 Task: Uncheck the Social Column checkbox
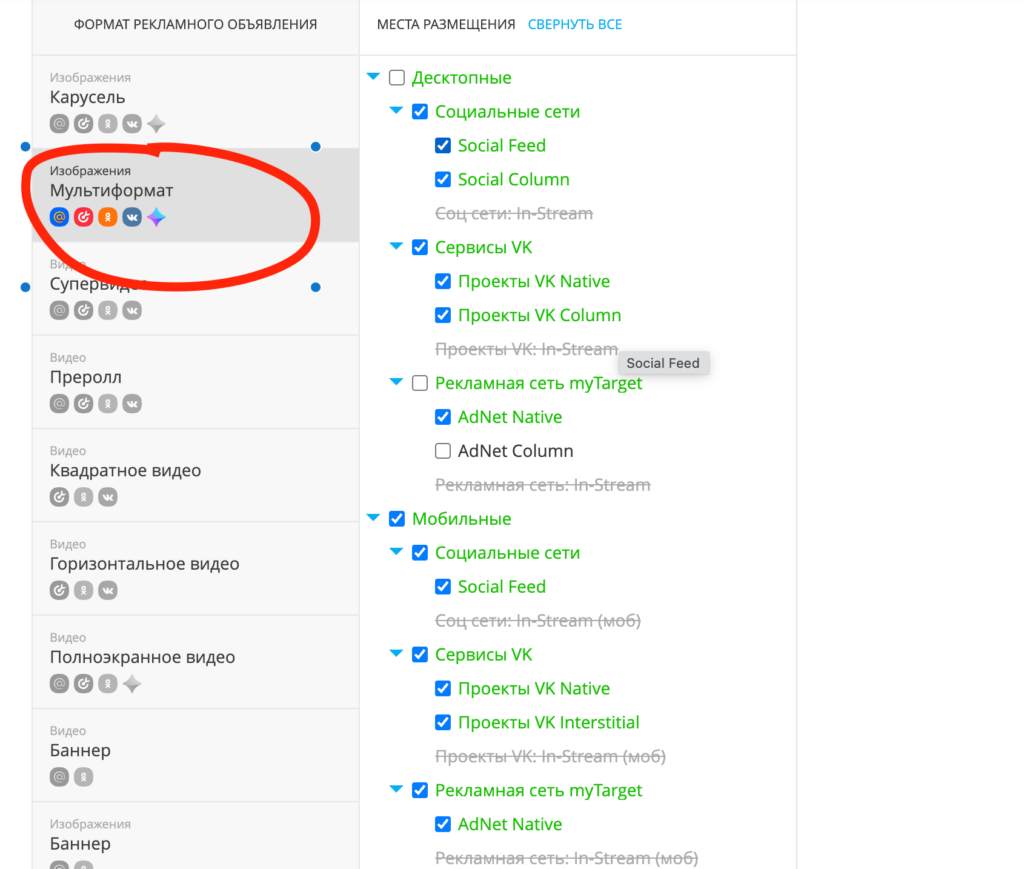pyautogui.click(x=443, y=180)
